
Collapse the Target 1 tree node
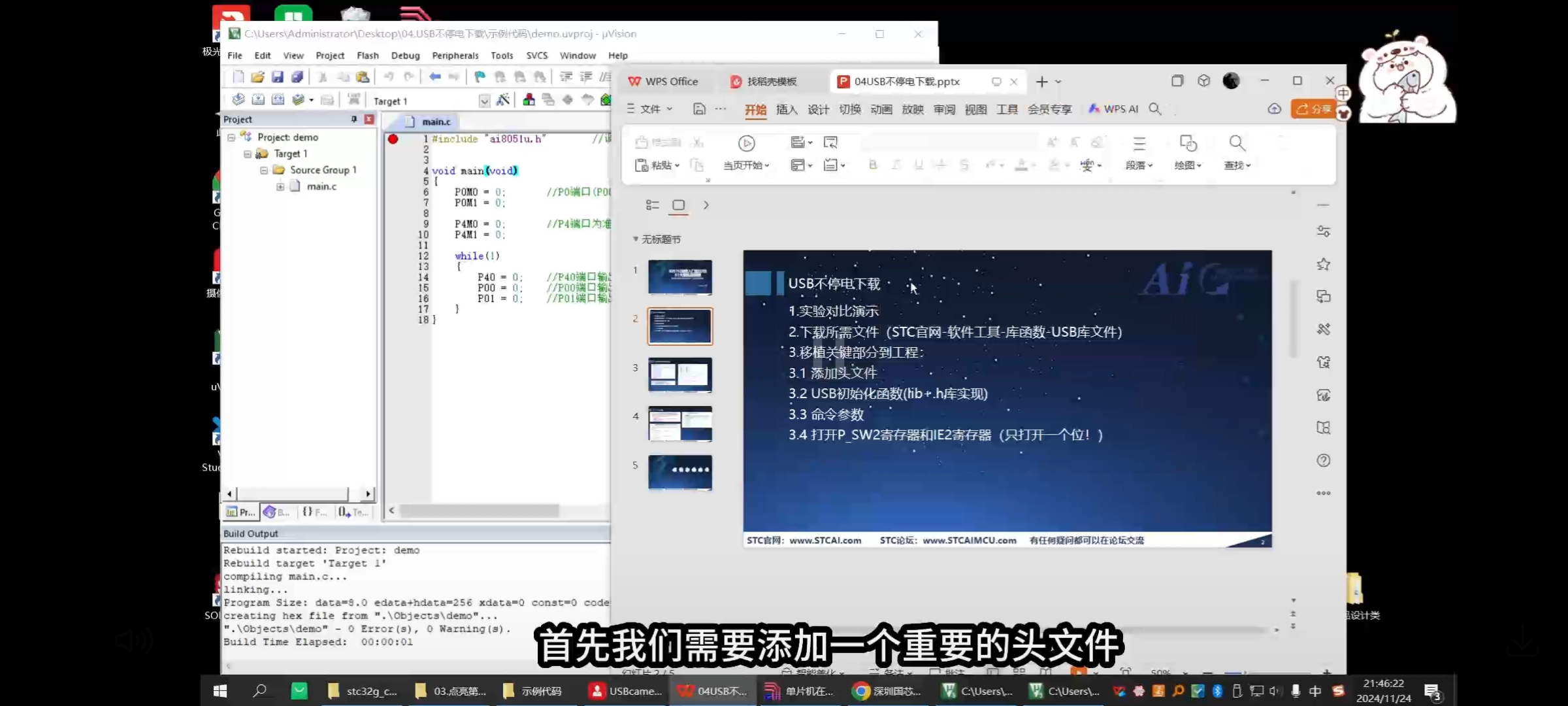(248, 154)
